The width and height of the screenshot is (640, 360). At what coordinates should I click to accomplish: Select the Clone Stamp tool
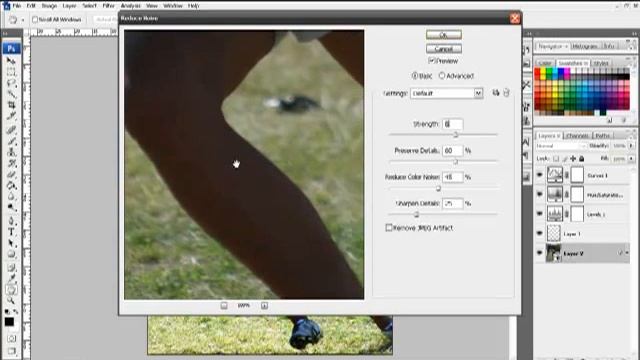tap(11, 152)
